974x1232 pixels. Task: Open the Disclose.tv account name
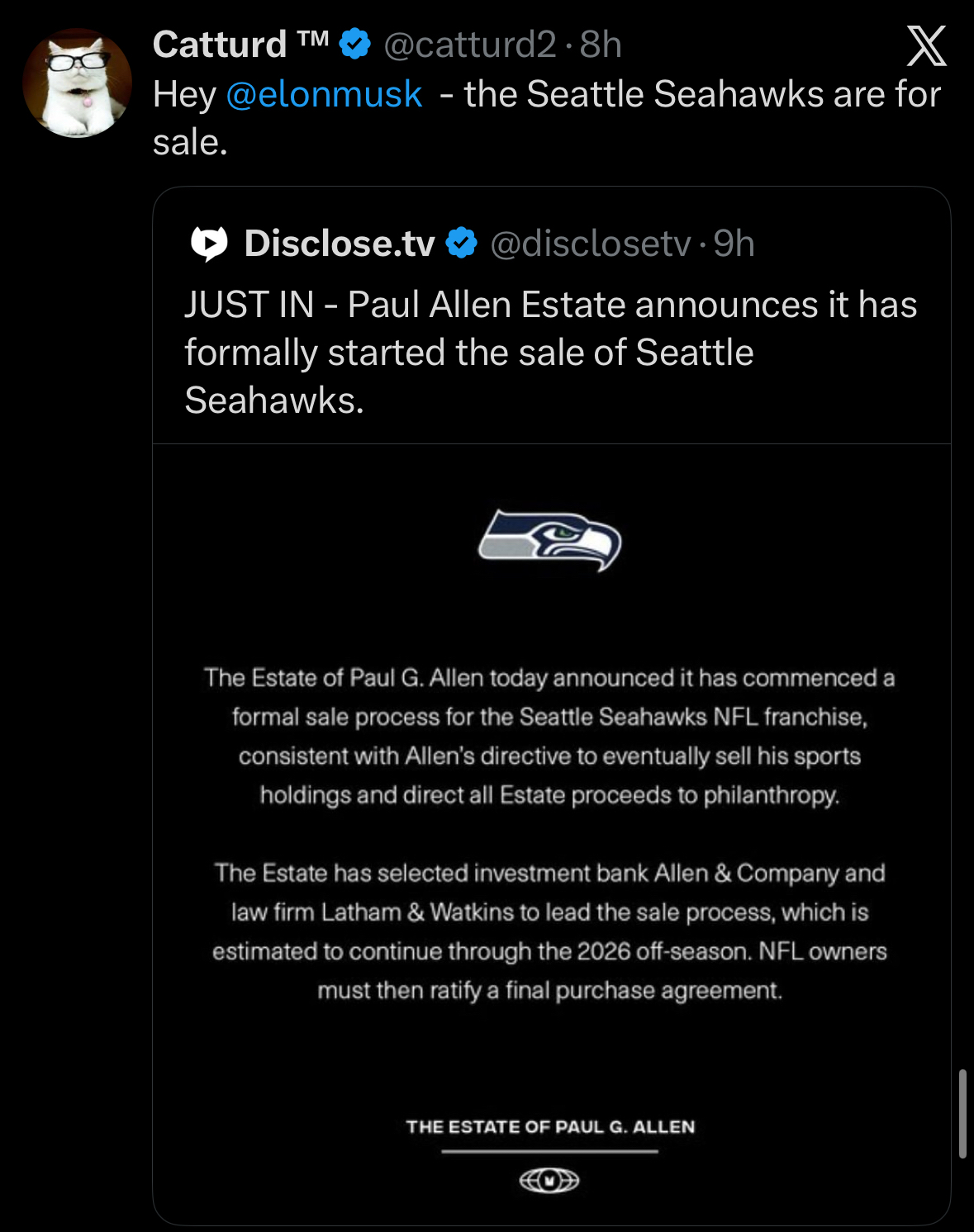[340, 244]
